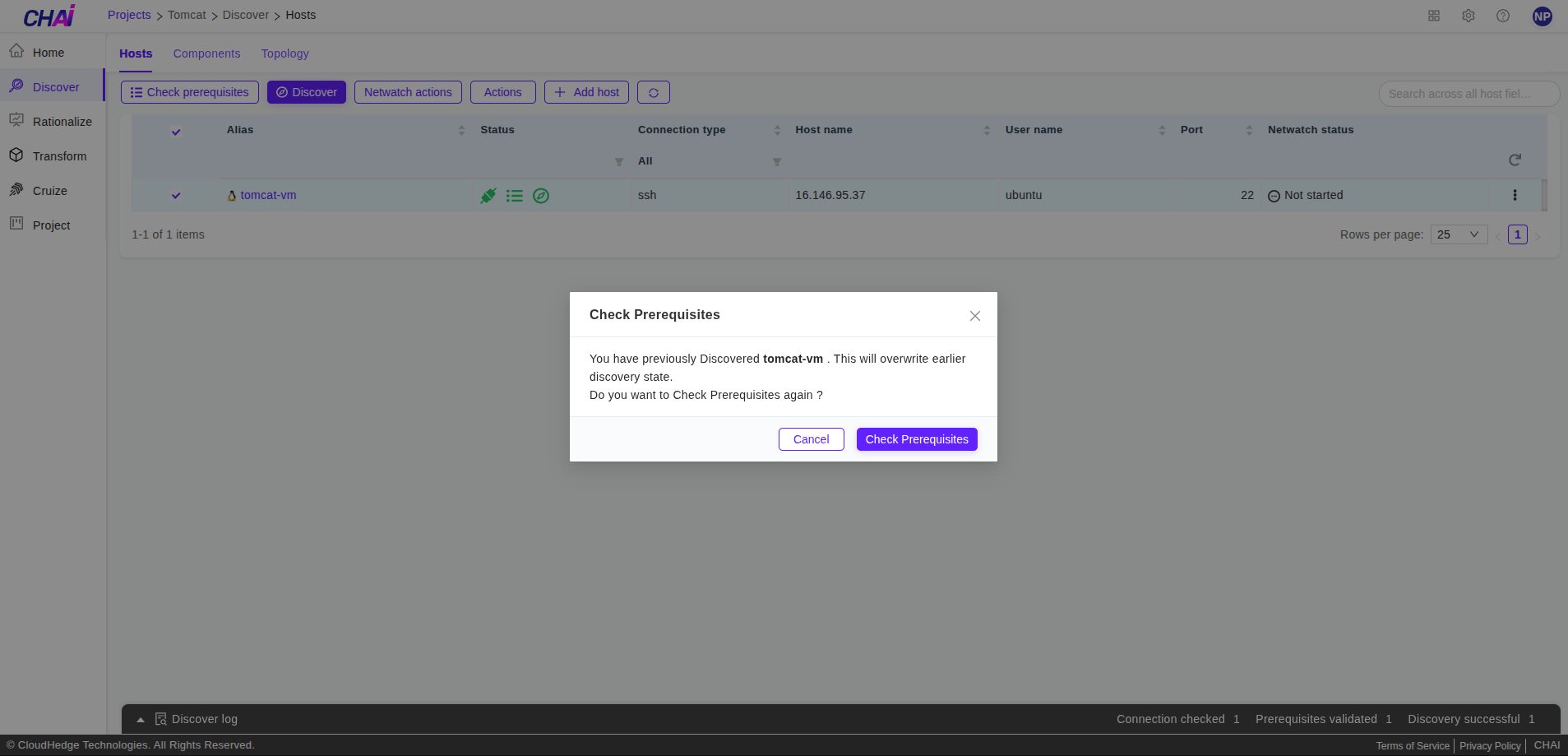Viewport: 1568px width, 756px height.
Task: Toggle the tomcat-vm row checkbox
Action: (176, 195)
